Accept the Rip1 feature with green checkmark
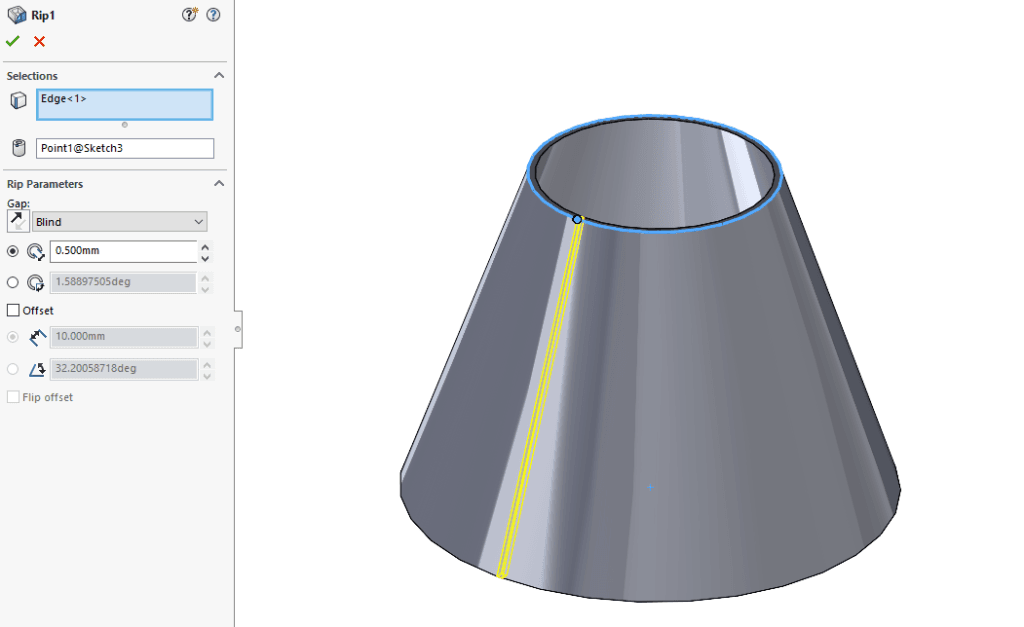 click(12, 41)
